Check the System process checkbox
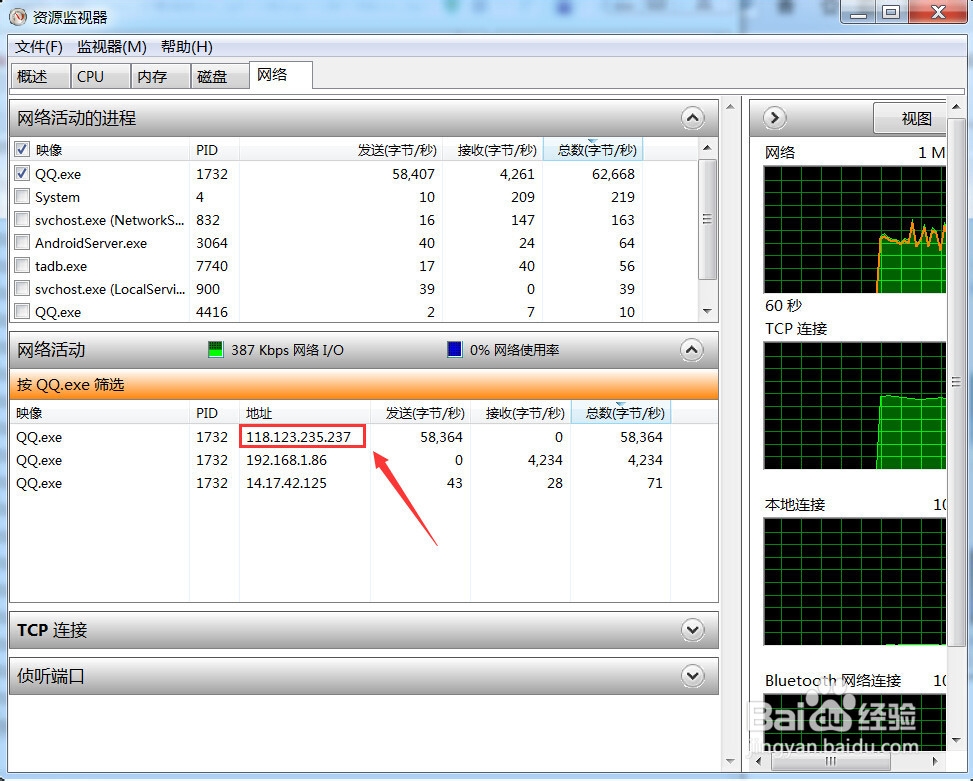The height and width of the screenshot is (781, 973). (22, 197)
